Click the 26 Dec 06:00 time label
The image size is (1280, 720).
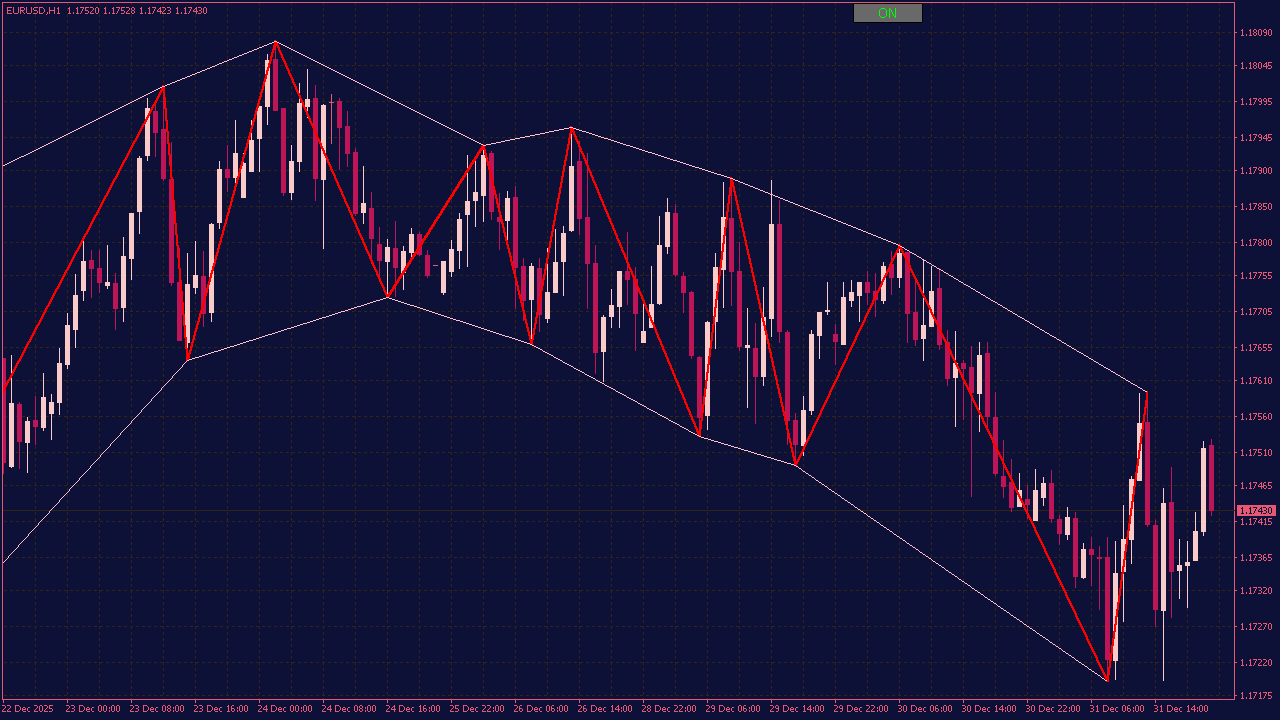pyautogui.click(x=539, y=709)
